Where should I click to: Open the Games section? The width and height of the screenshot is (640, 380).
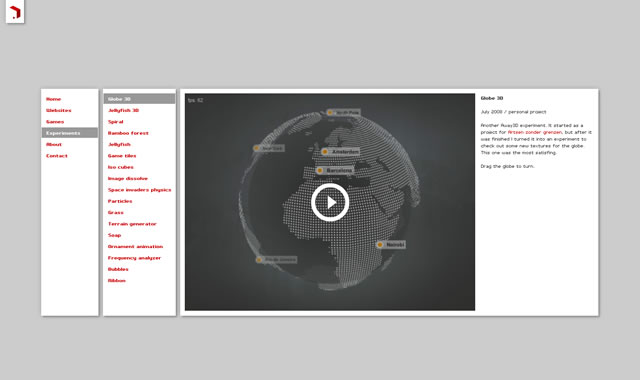tap(55, 122)
